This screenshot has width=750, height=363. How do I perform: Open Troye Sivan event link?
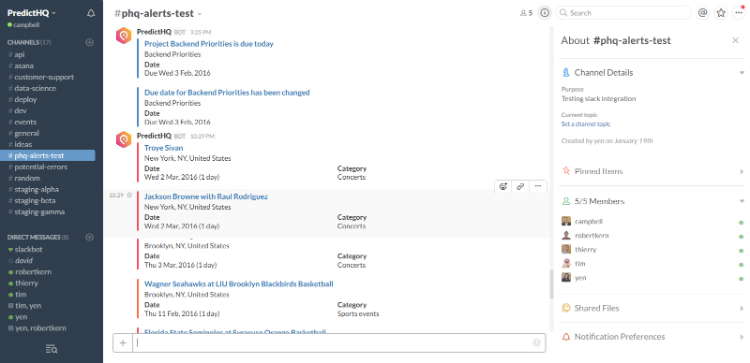pyautogui.click(x=164, y=148)
